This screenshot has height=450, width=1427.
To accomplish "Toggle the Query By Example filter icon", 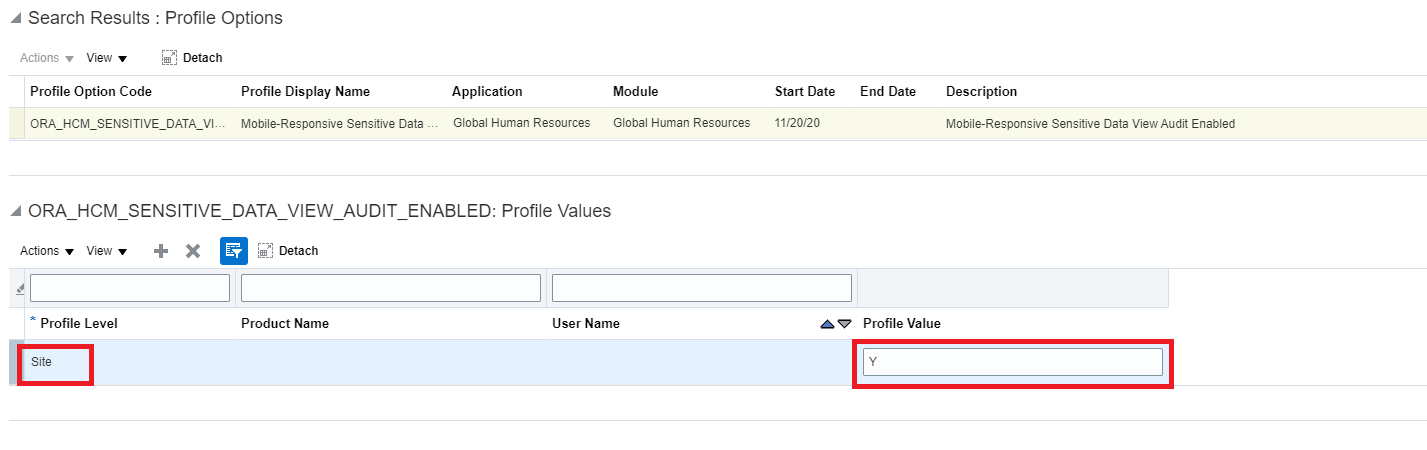I will (233, 251).
